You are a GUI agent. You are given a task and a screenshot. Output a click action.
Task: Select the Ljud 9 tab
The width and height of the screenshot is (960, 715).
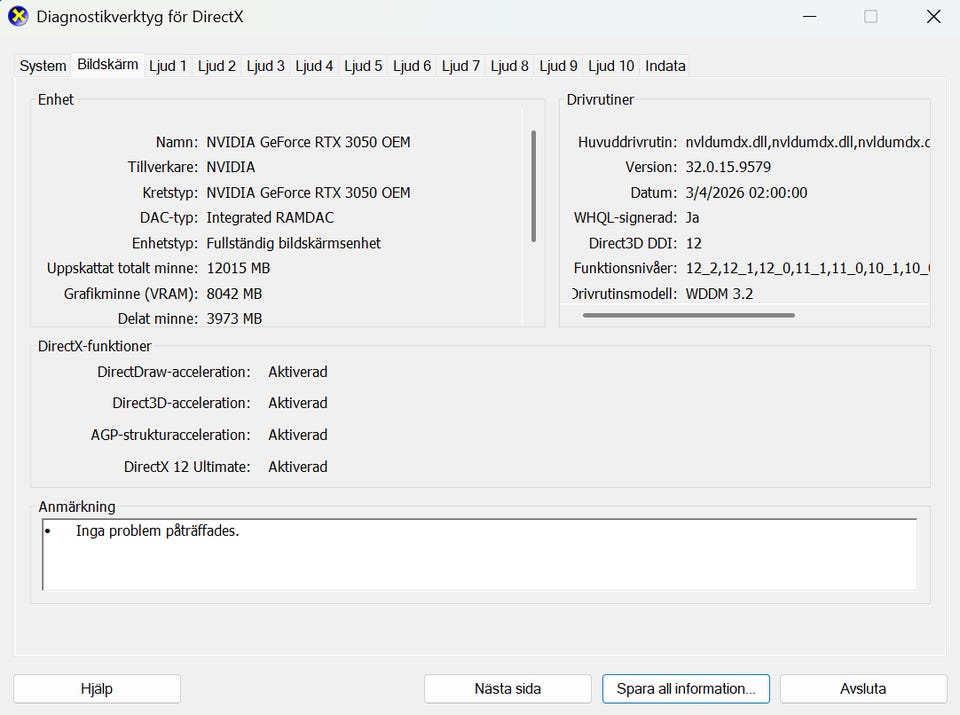[x=558, y=66]
